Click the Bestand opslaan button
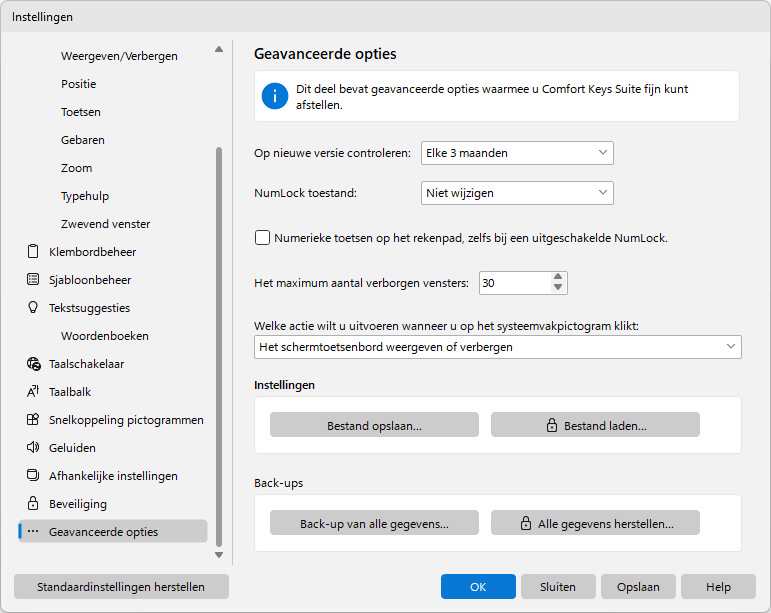This screenshot has height=613, width=771. tap(374, 425)
